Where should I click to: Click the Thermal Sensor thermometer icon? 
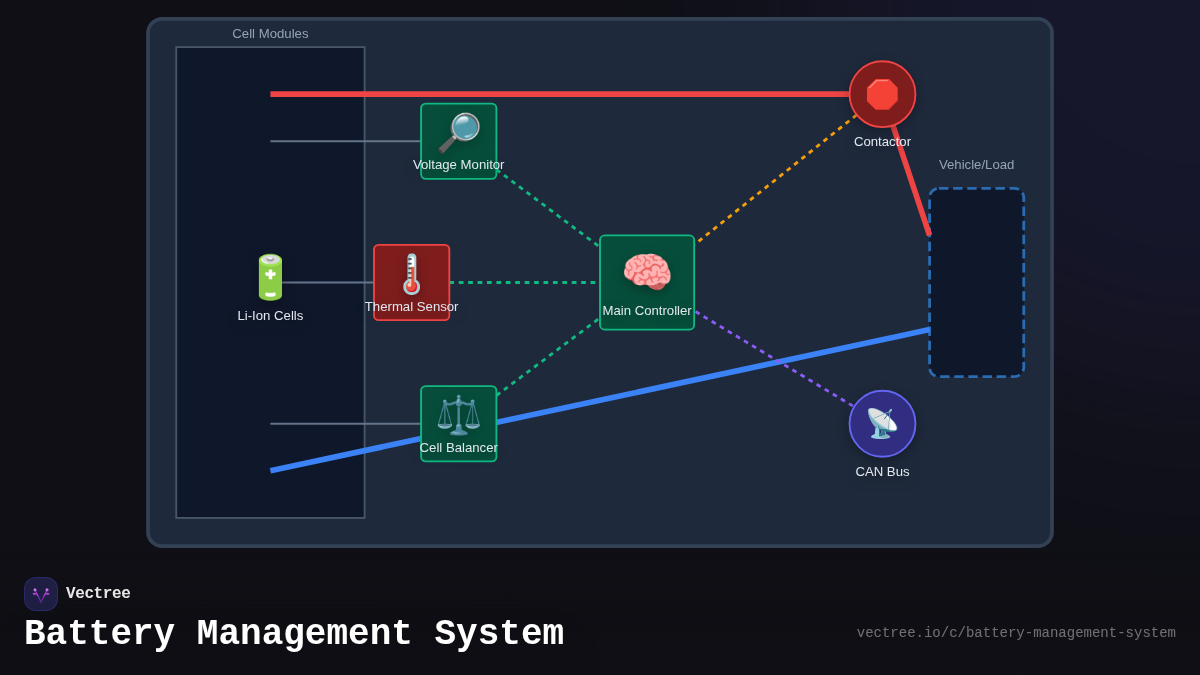pos(411,273)
